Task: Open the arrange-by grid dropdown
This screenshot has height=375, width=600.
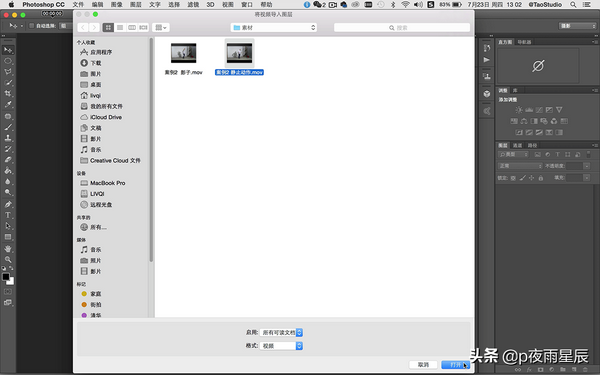Action: tap(161, 28)
